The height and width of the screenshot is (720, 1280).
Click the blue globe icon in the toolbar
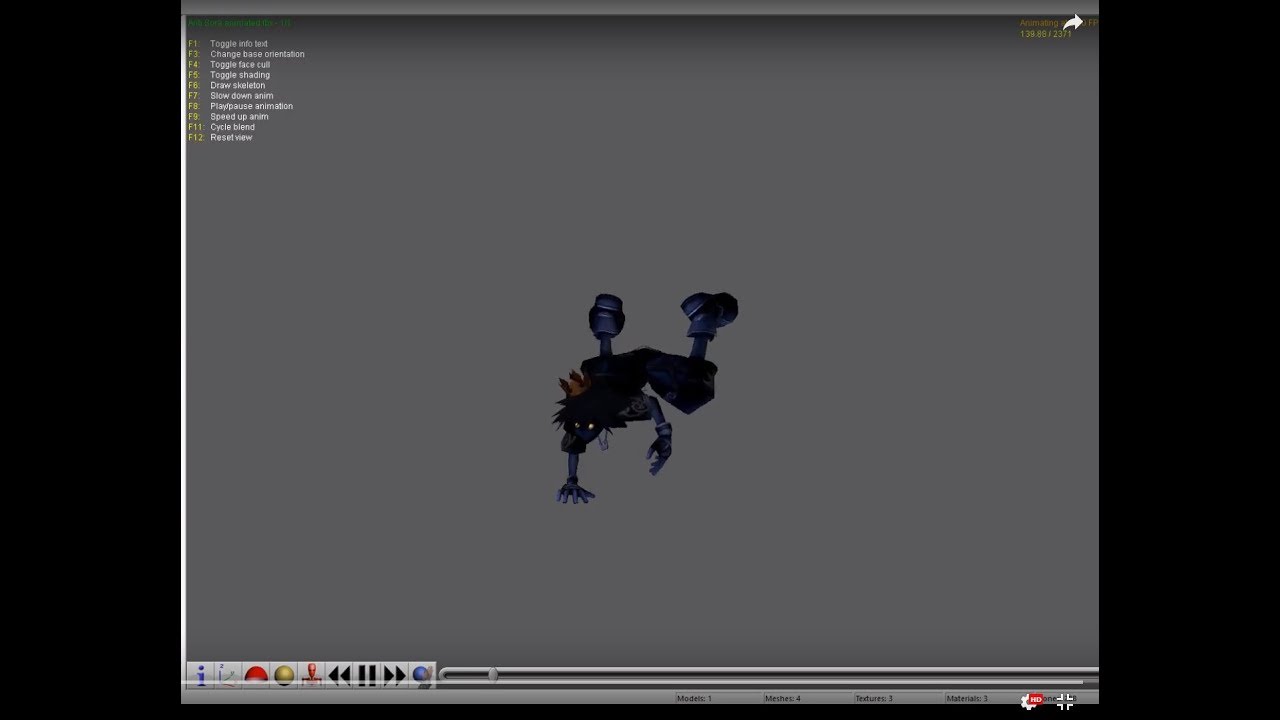(422, 675)
